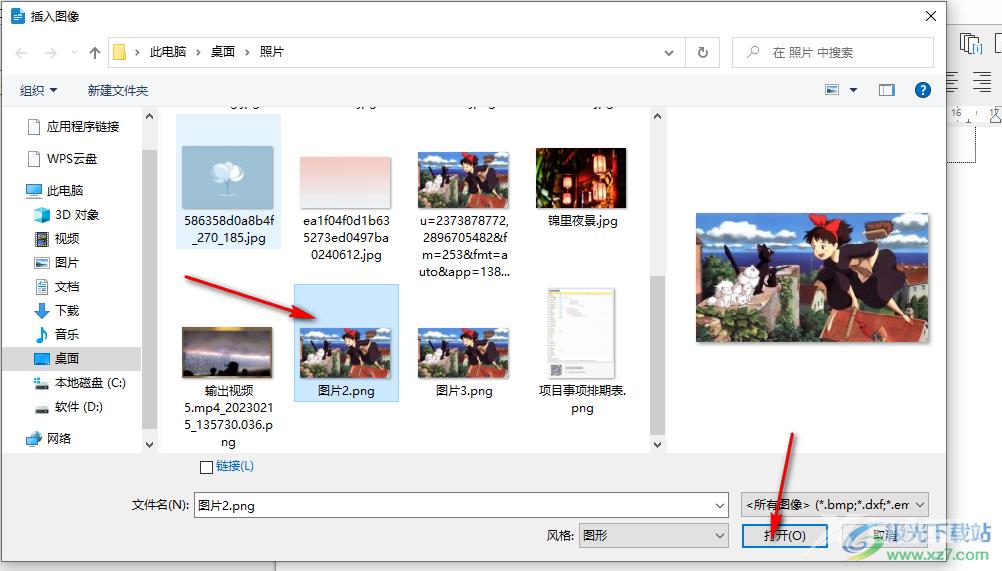The width and height of the screenshot is (1002, 571).
Task: Click the large Kiki preview image
Action: click(812, 277)
